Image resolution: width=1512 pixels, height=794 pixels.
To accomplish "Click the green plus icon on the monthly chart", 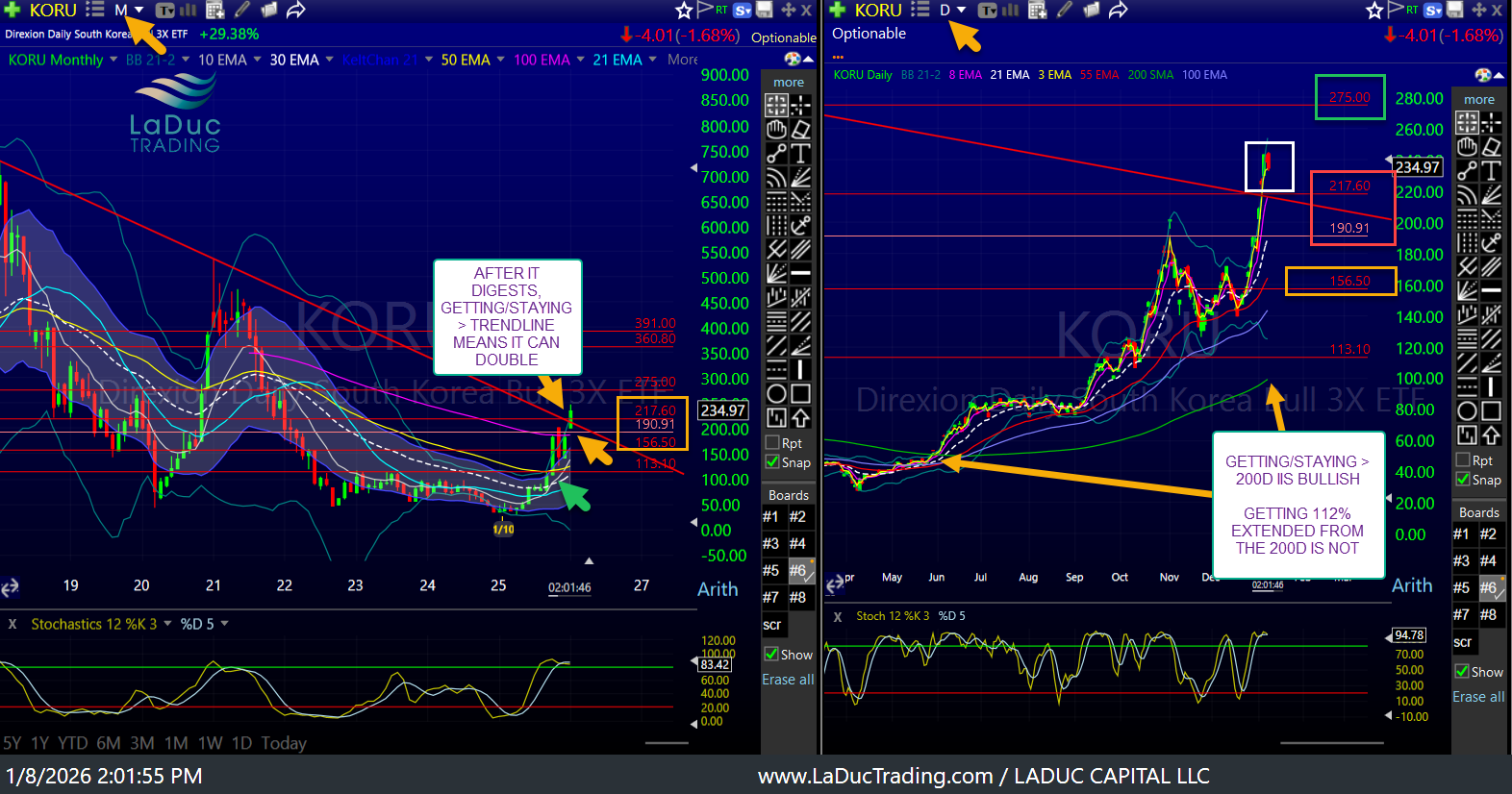I will click(12, 10).
